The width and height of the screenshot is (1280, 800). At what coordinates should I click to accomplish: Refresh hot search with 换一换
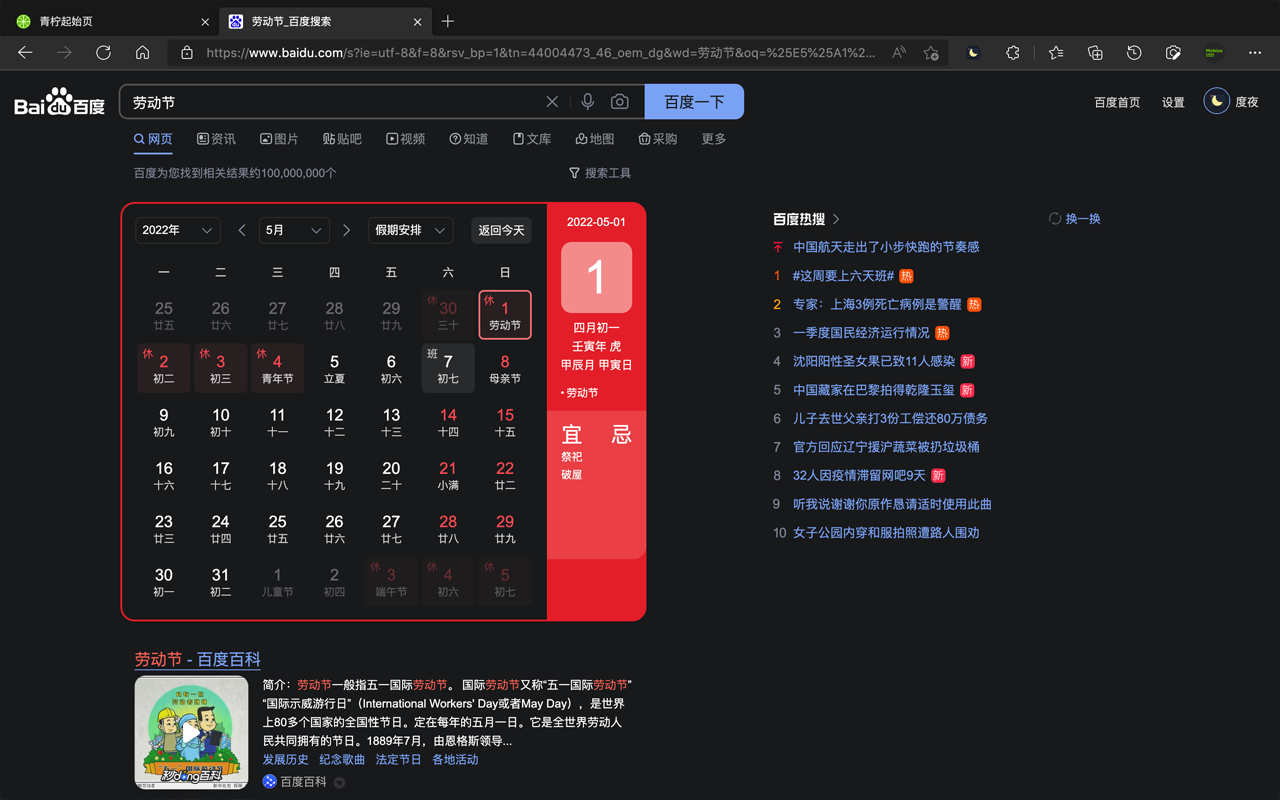point(1074,218)
